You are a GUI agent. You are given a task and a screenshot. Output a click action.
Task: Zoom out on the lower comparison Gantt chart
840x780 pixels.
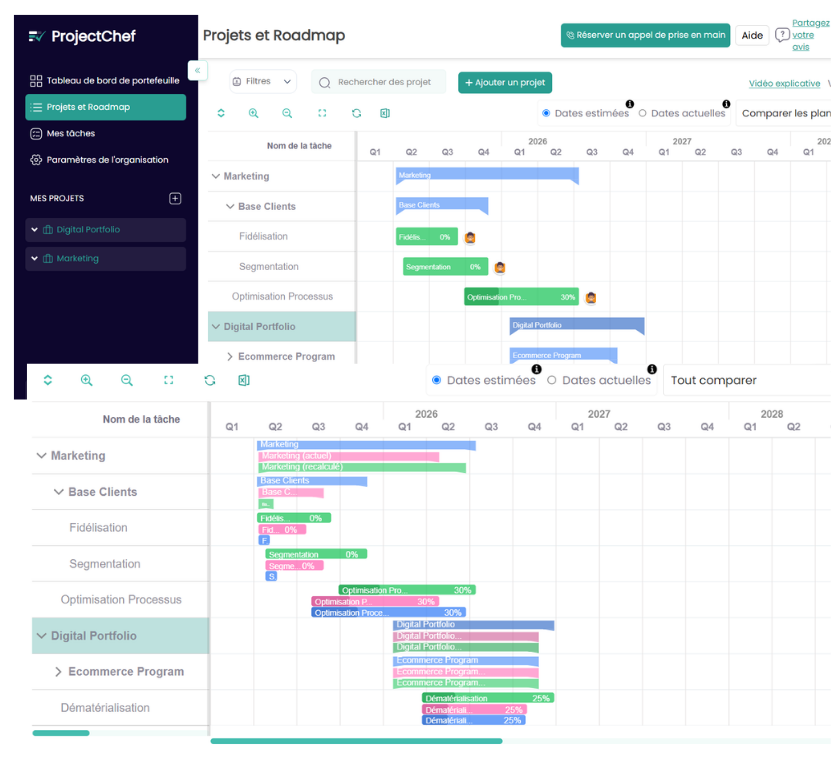pyautogui.click(x=127, y=380)
